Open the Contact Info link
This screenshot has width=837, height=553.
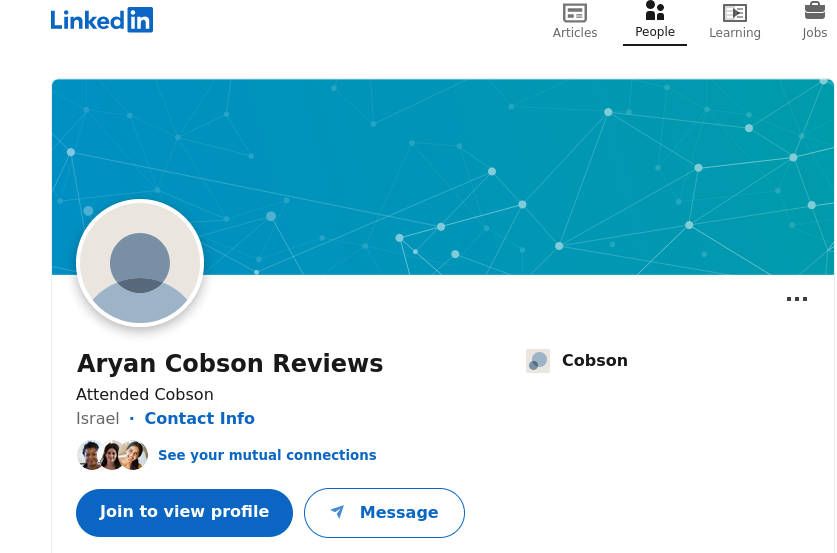click(x=200, y=418)
